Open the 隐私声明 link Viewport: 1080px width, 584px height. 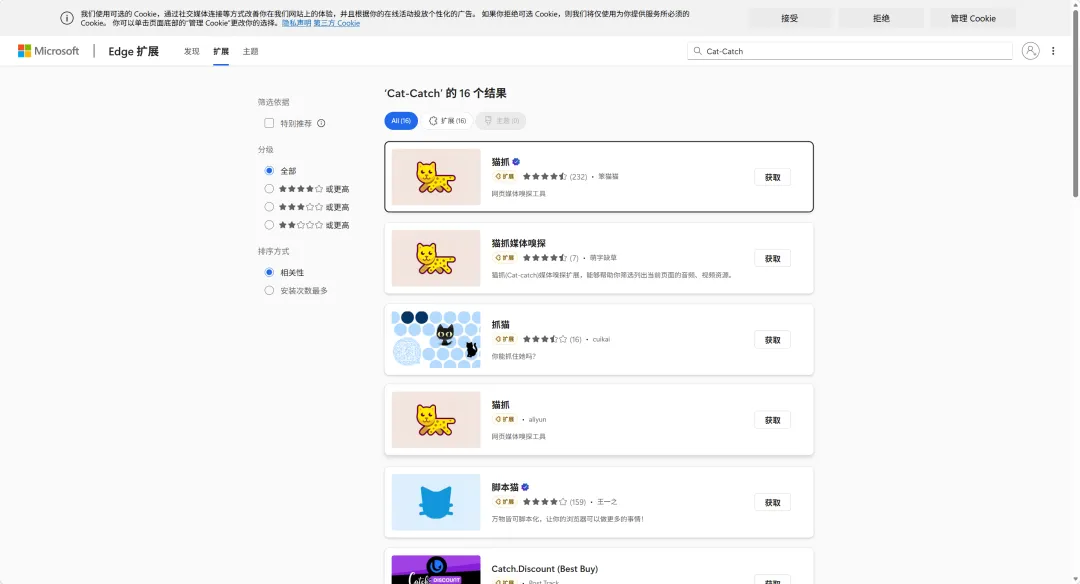[296, 23]
